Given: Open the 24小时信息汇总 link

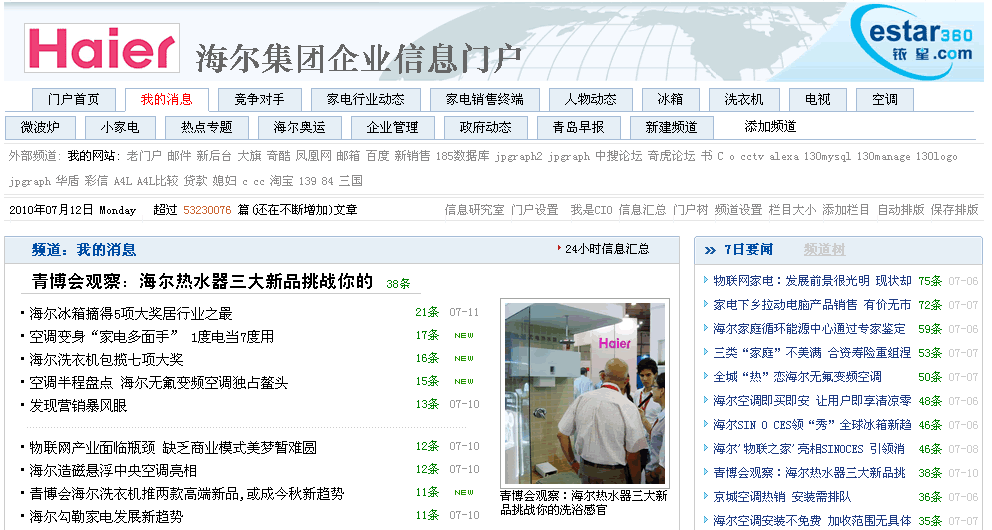Looking at the screenshot, I should (607, 249).
